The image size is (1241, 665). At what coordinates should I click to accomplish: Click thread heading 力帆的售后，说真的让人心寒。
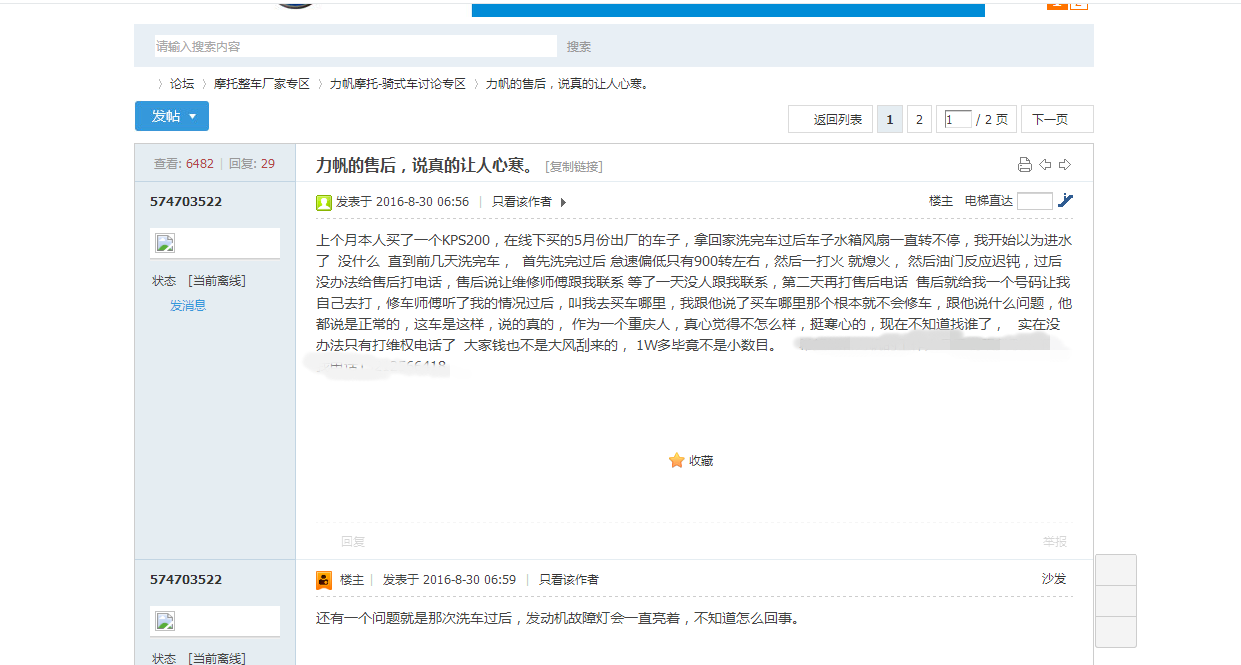tap(427, 165)
